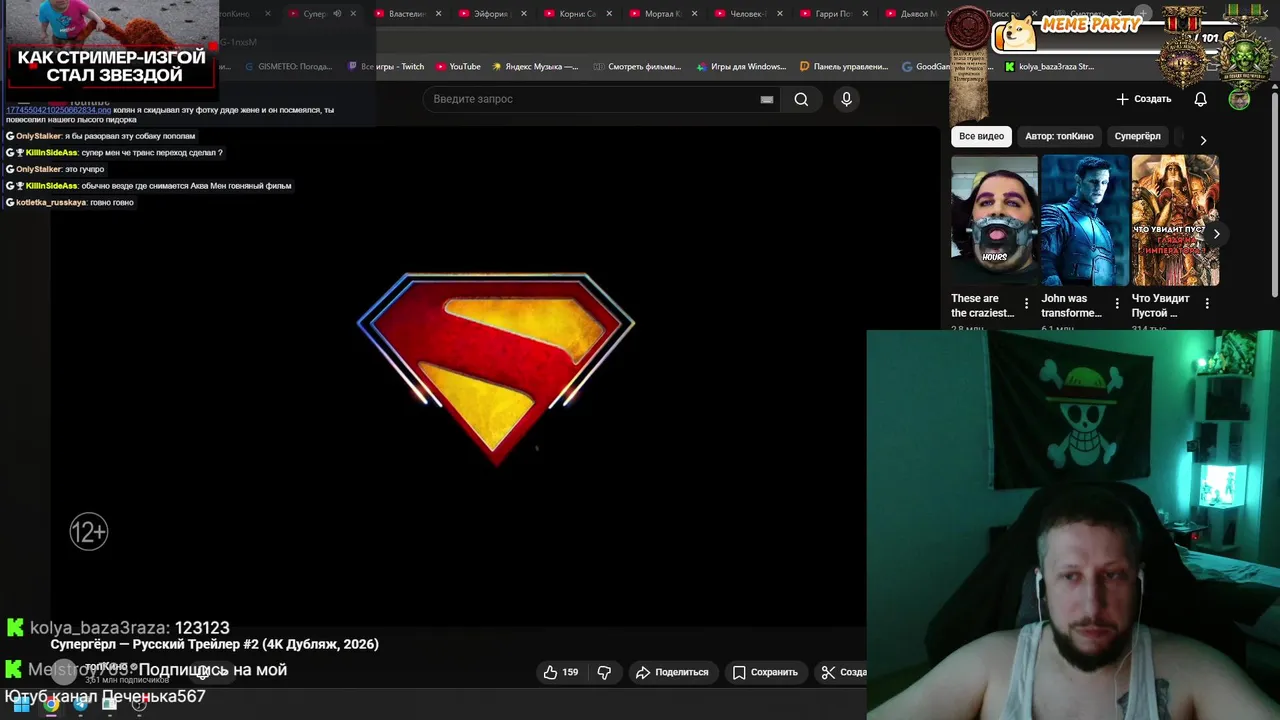Dislike the Supergirl trailer video
This screenshot has height=720, width=1280.
click(604, 672)
